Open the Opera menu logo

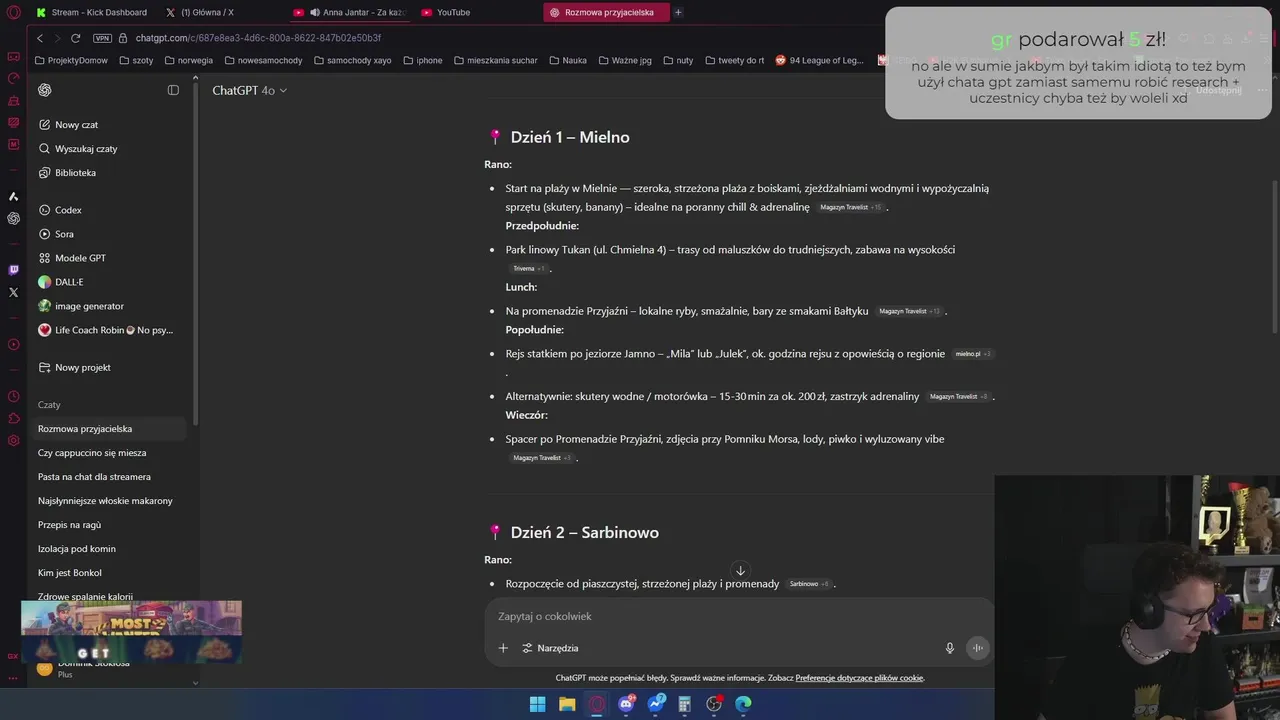click(x=13, y=12)
